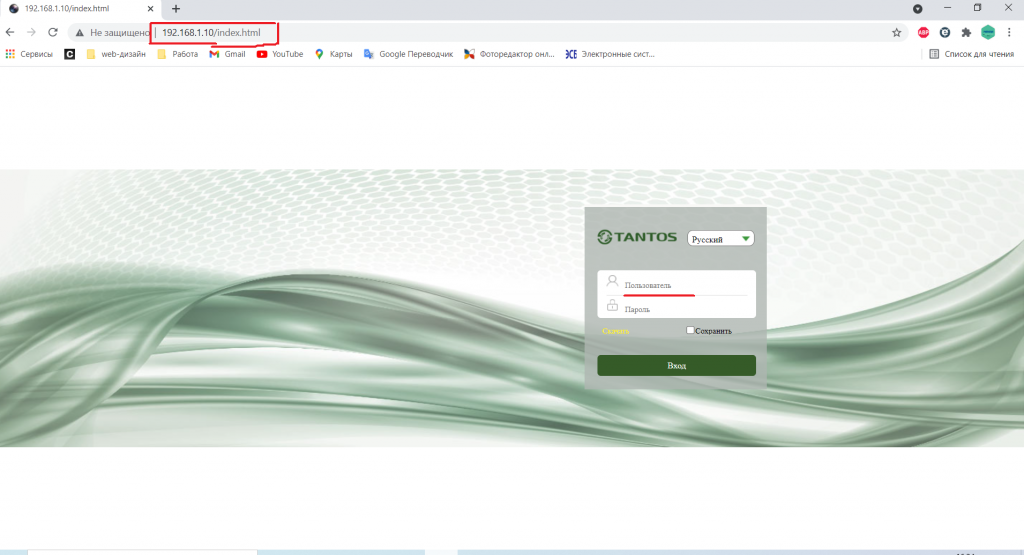1024x555 pixels.
Task: Open Список для чтения reading list
Action: (971, 54)
